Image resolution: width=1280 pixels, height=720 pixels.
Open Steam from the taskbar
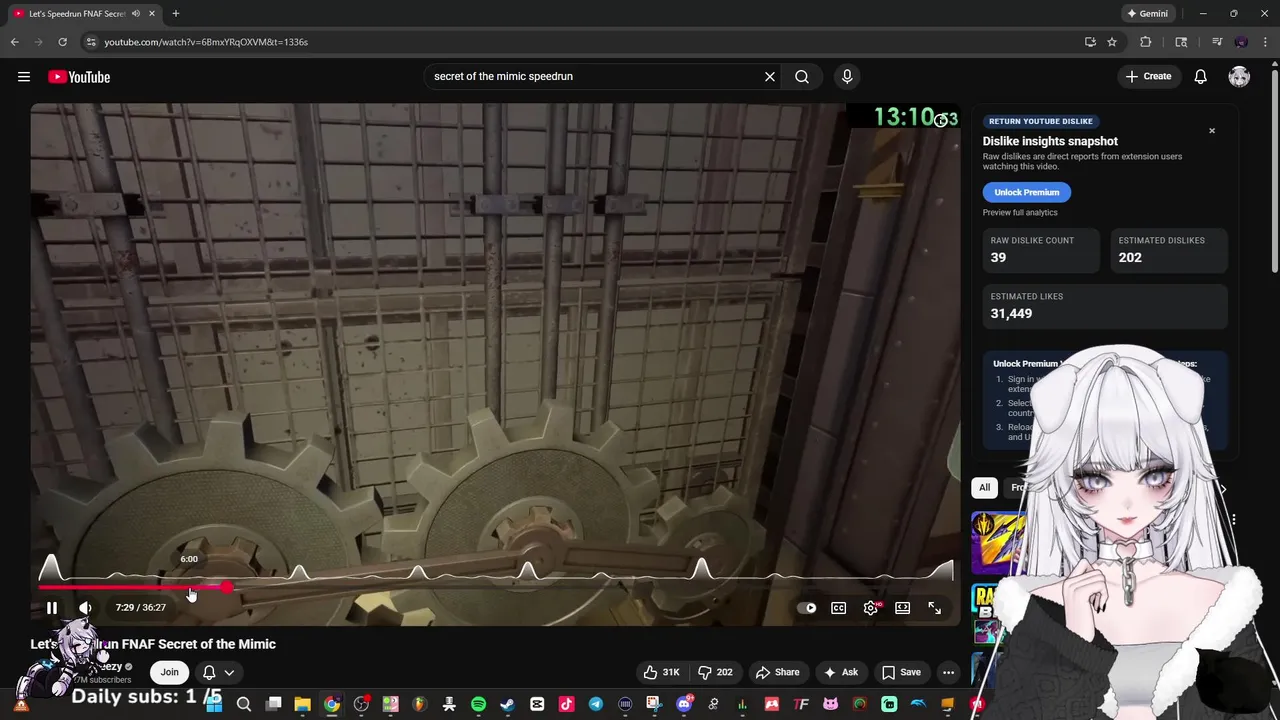(507, 704)
